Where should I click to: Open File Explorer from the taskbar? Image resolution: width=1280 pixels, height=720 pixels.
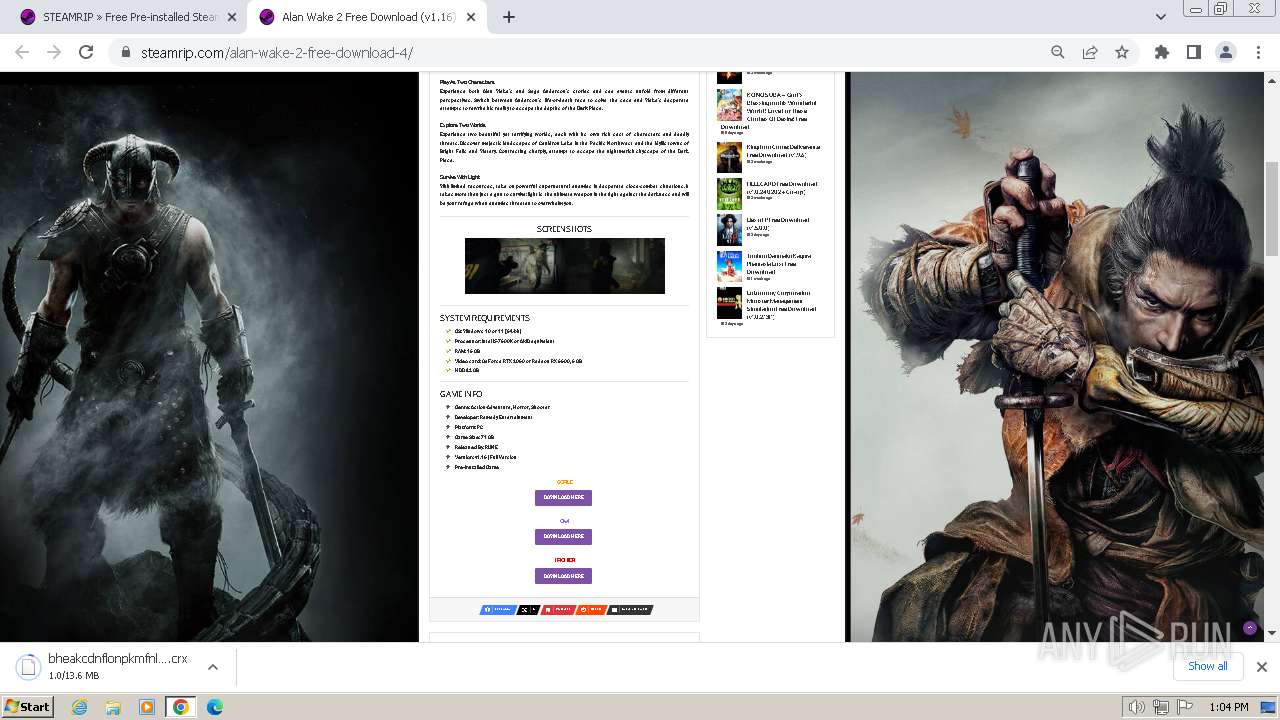click(113, 707)
